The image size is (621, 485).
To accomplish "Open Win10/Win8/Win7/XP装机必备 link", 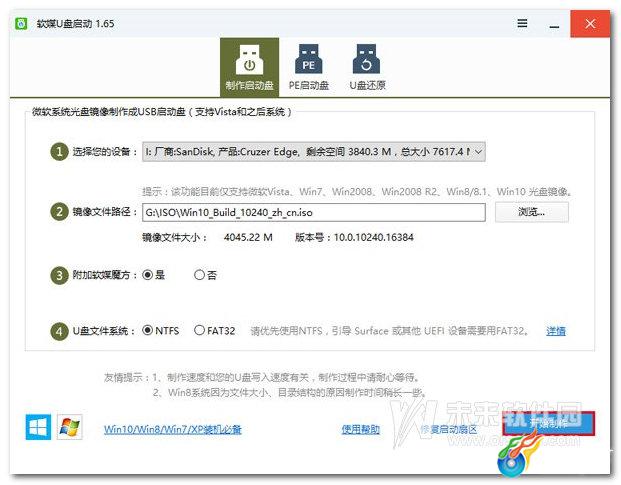I will [x=173, y=430].
